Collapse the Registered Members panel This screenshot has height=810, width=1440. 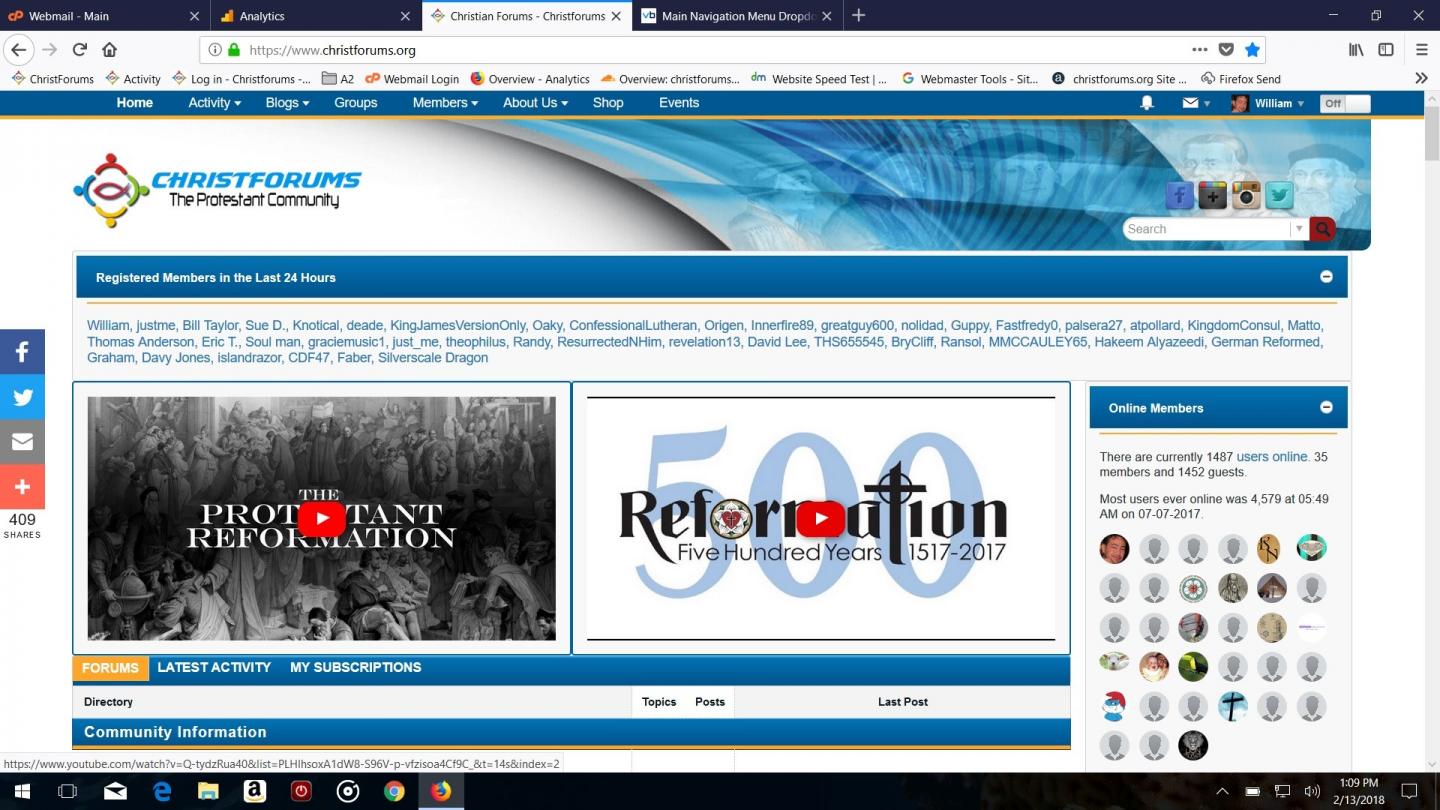[x=1326, y=277]
